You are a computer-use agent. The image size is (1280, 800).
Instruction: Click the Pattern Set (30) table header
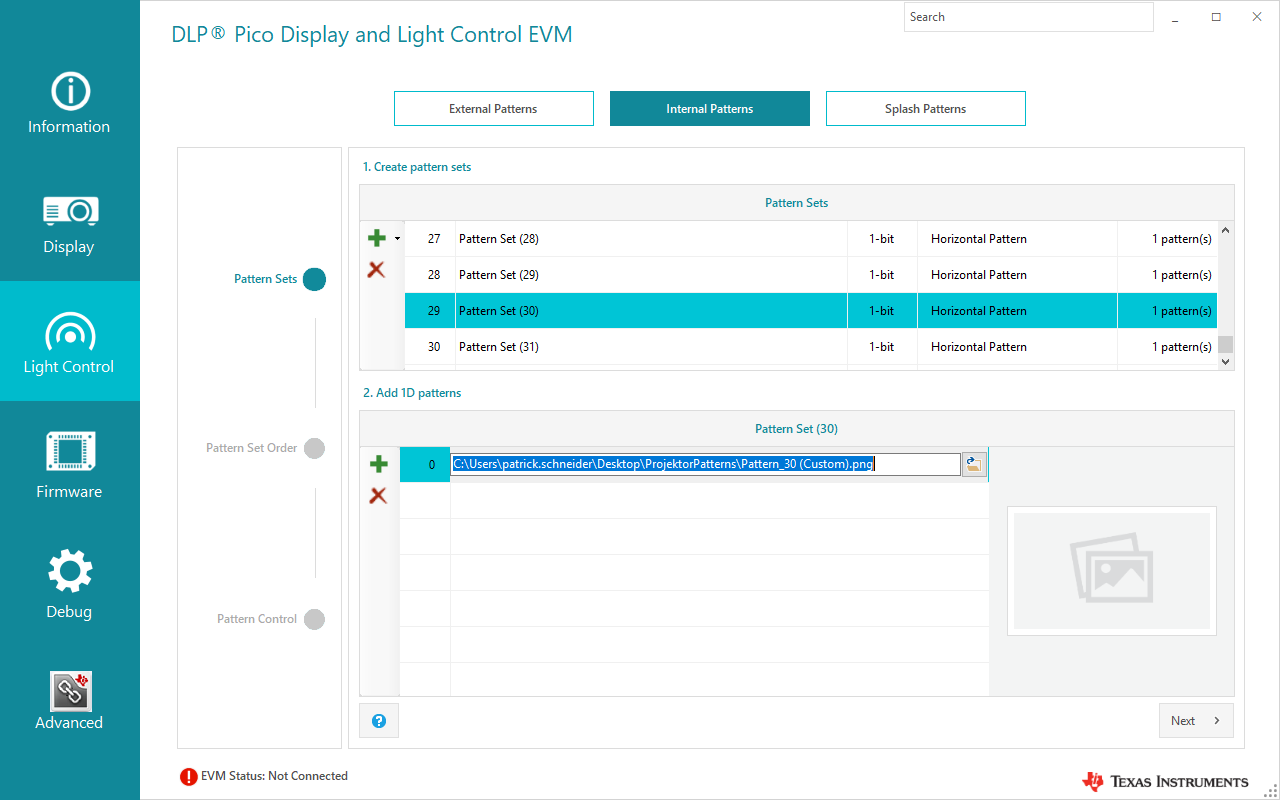797,429
